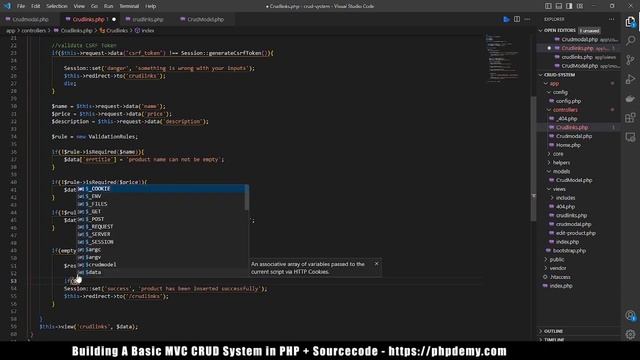
Task: Toggle Panel layout button
Action: 559,6
